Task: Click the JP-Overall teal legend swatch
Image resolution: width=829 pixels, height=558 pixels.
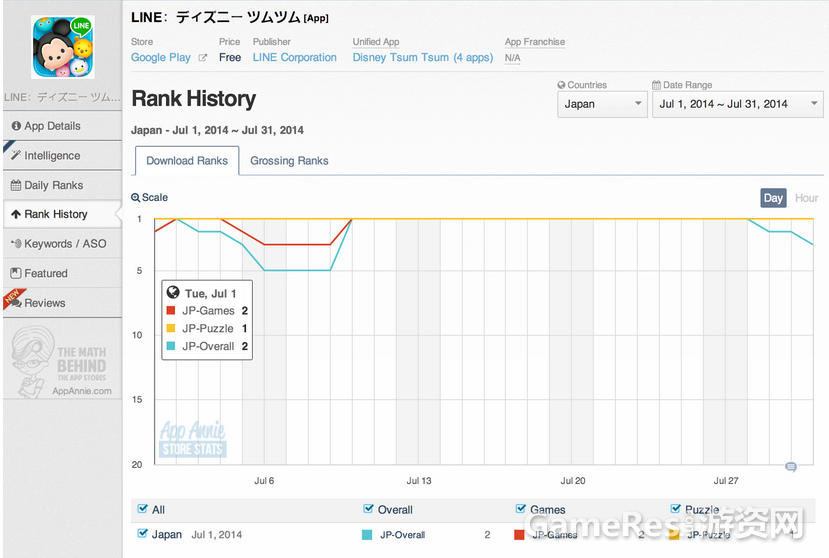Action: 367,535
